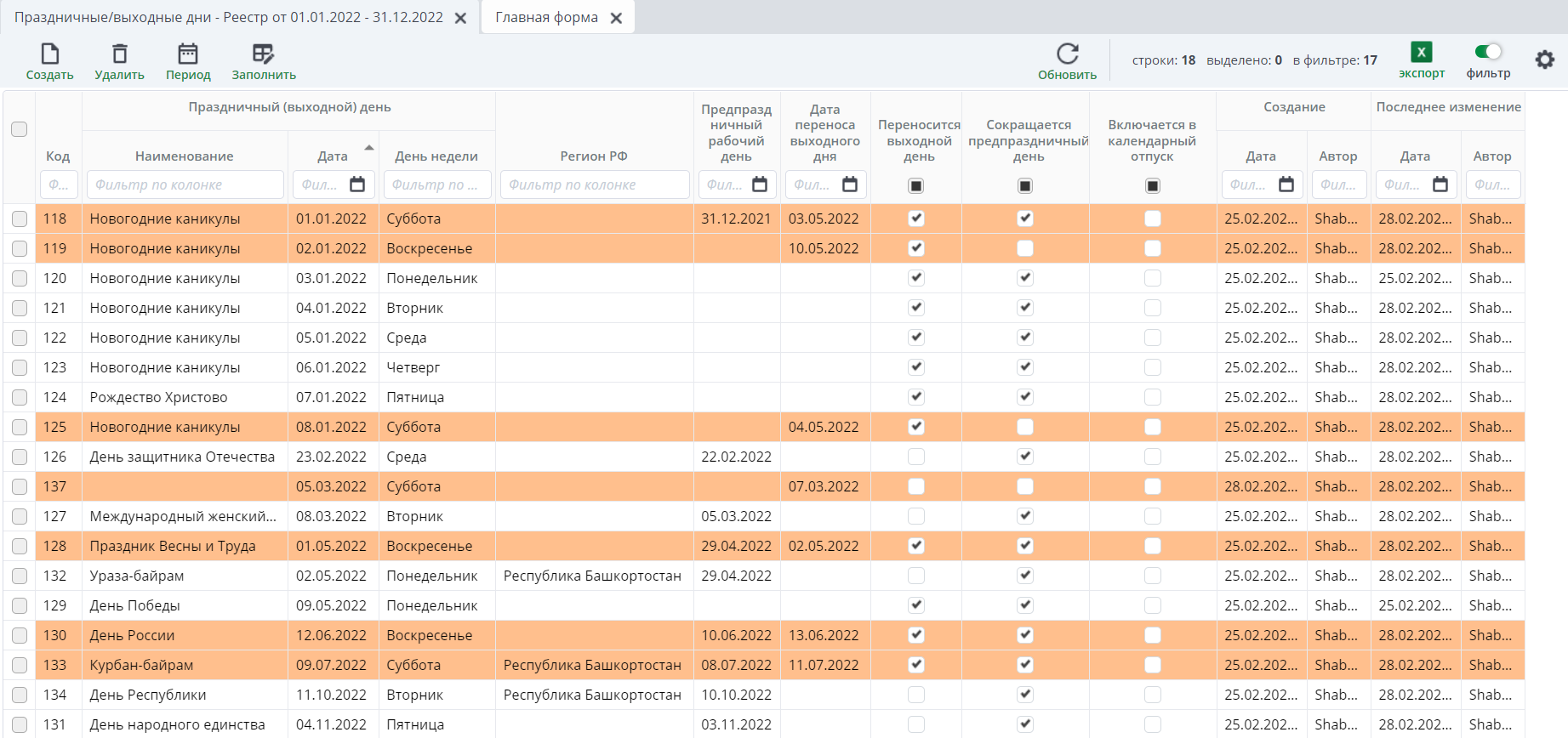This screenshot has height=738, width=1568.
Task: Select the Праздничные/выходные дни registry tab
Action: [228, 18]
